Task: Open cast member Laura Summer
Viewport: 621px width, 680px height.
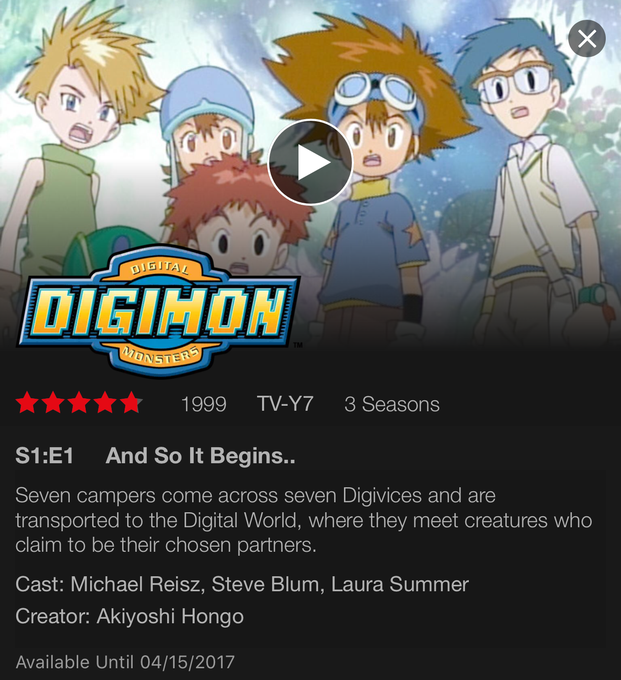Action: click(400, 584)
